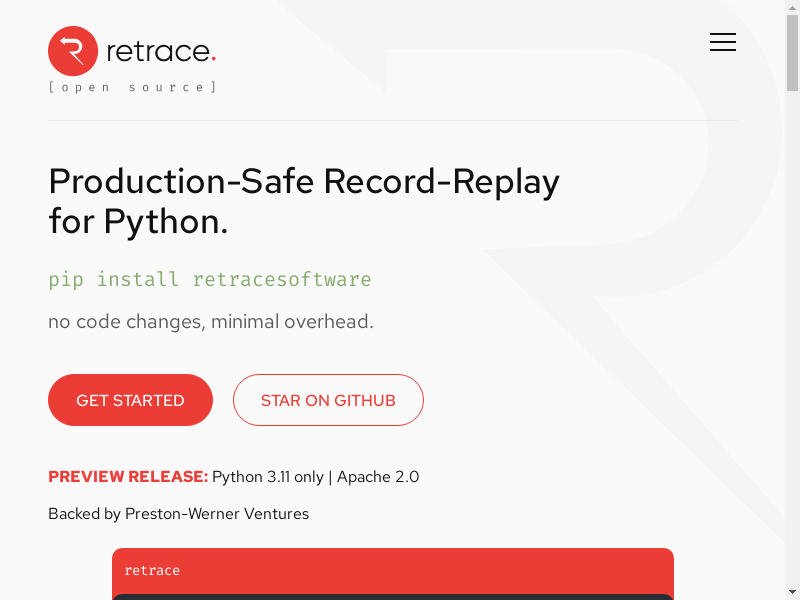Click the Production-Safe Record-Replay heading line
This screenshot has width=800, height=600.
[304, 181]
